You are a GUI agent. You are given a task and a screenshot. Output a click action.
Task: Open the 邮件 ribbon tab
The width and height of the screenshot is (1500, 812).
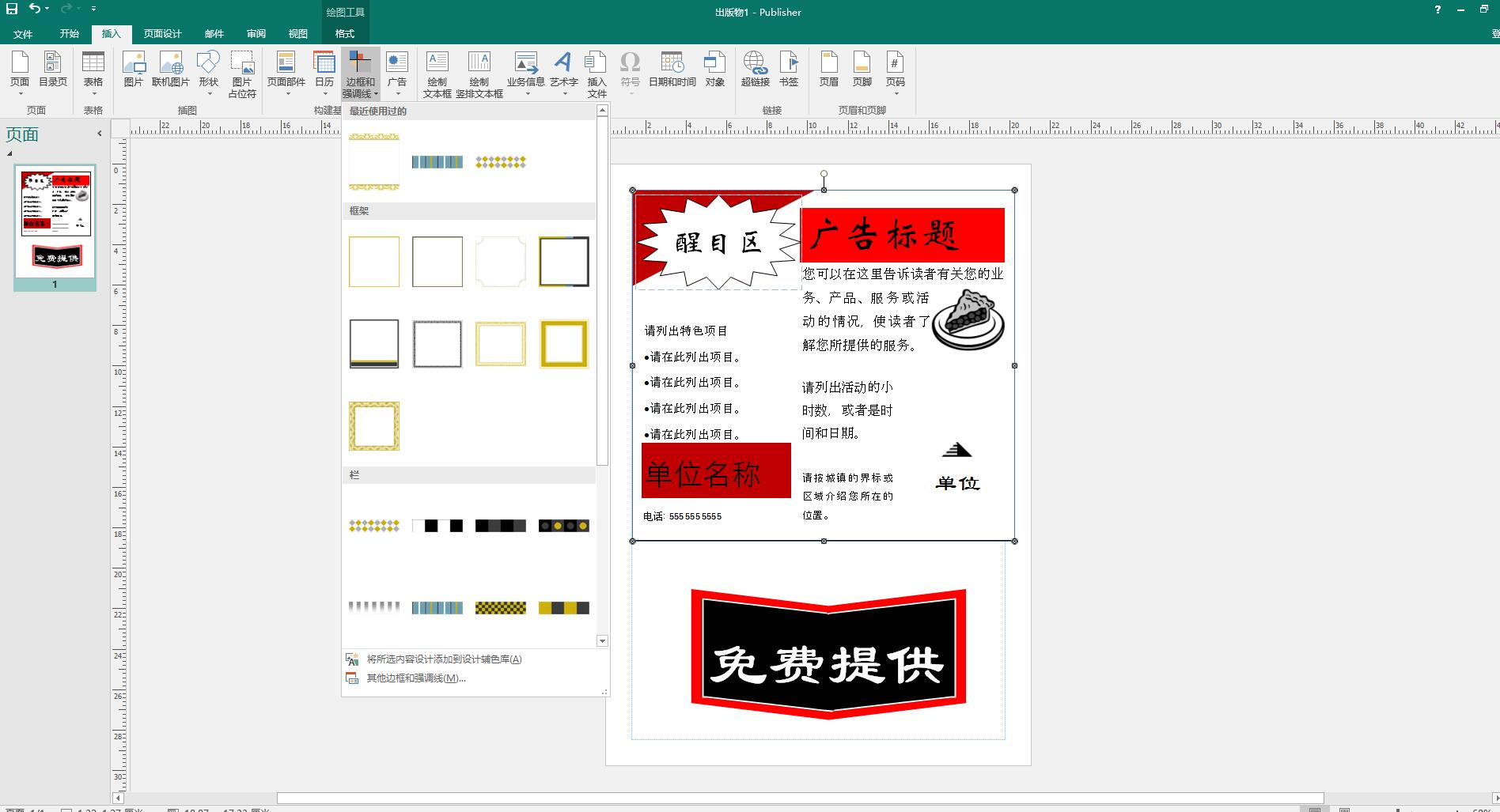(x=213, y=33)
